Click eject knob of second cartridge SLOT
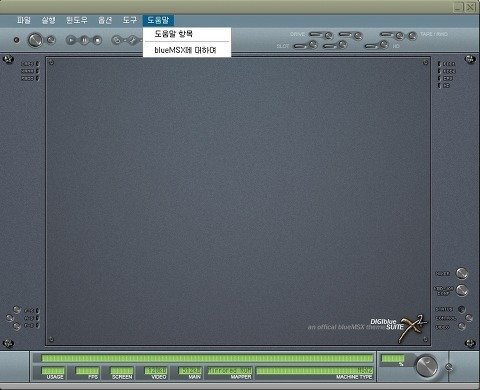The width and height of the screenshot is (480, 390). pos(343,44)
